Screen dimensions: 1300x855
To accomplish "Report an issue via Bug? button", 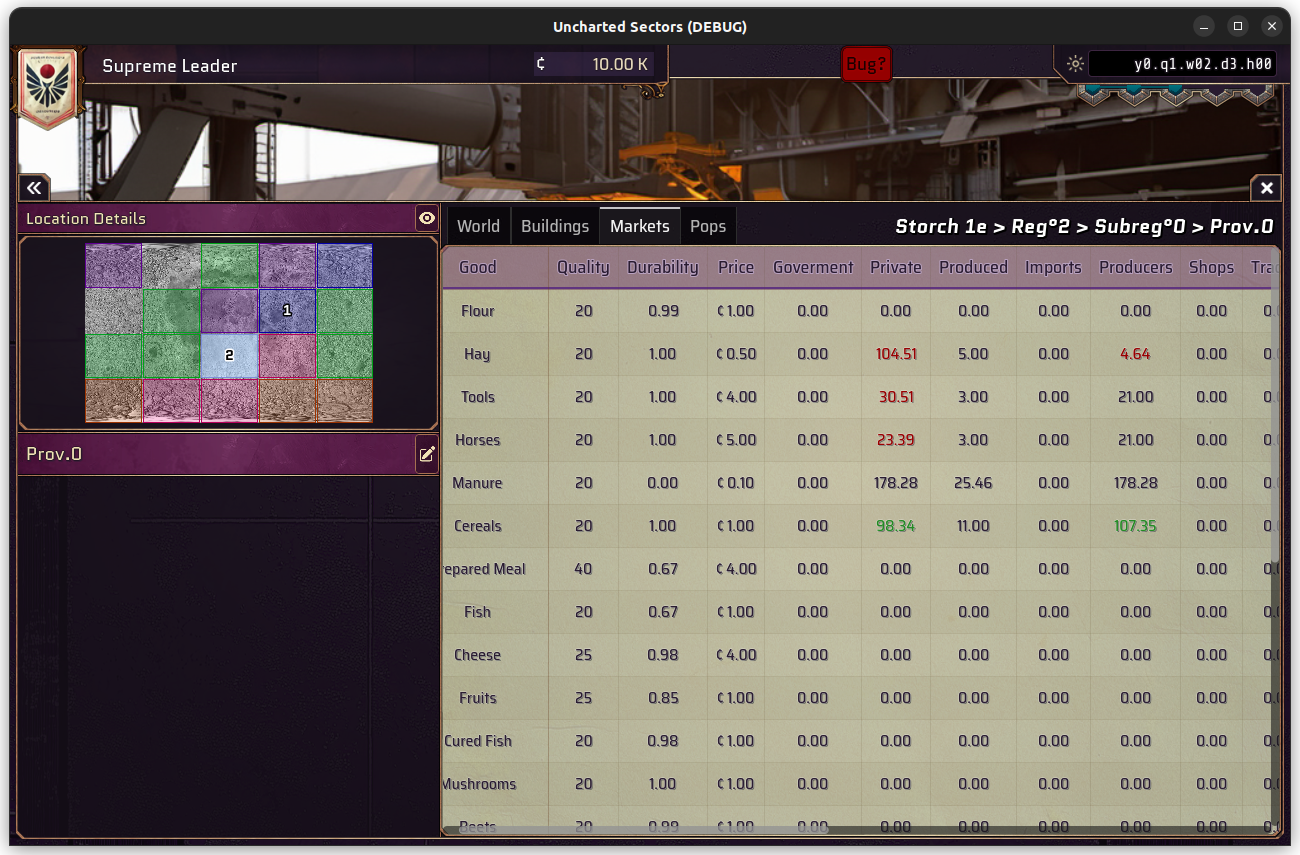I will coord(866,65).
